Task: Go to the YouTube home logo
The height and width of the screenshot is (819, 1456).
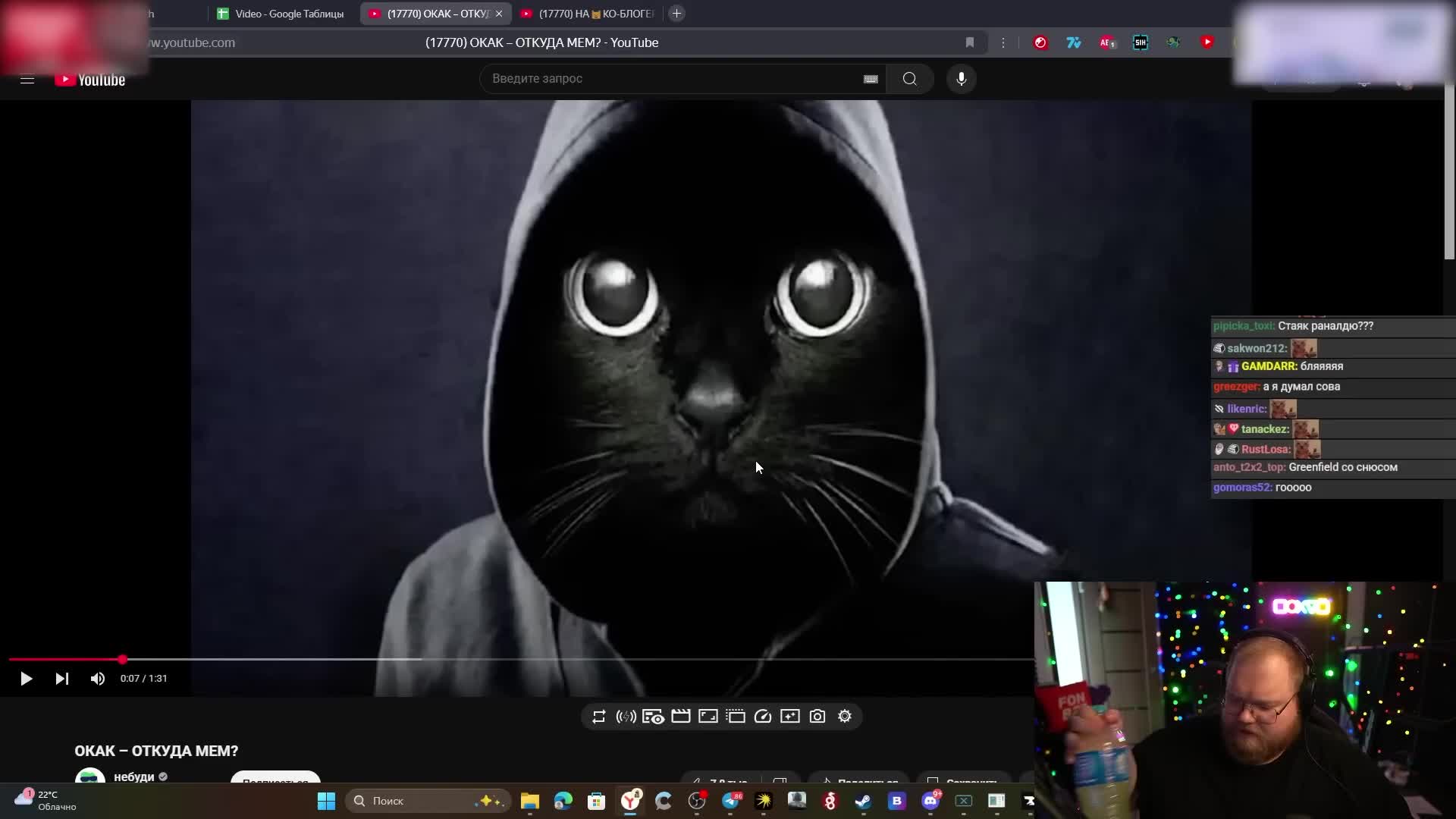Action: point(90,80)
